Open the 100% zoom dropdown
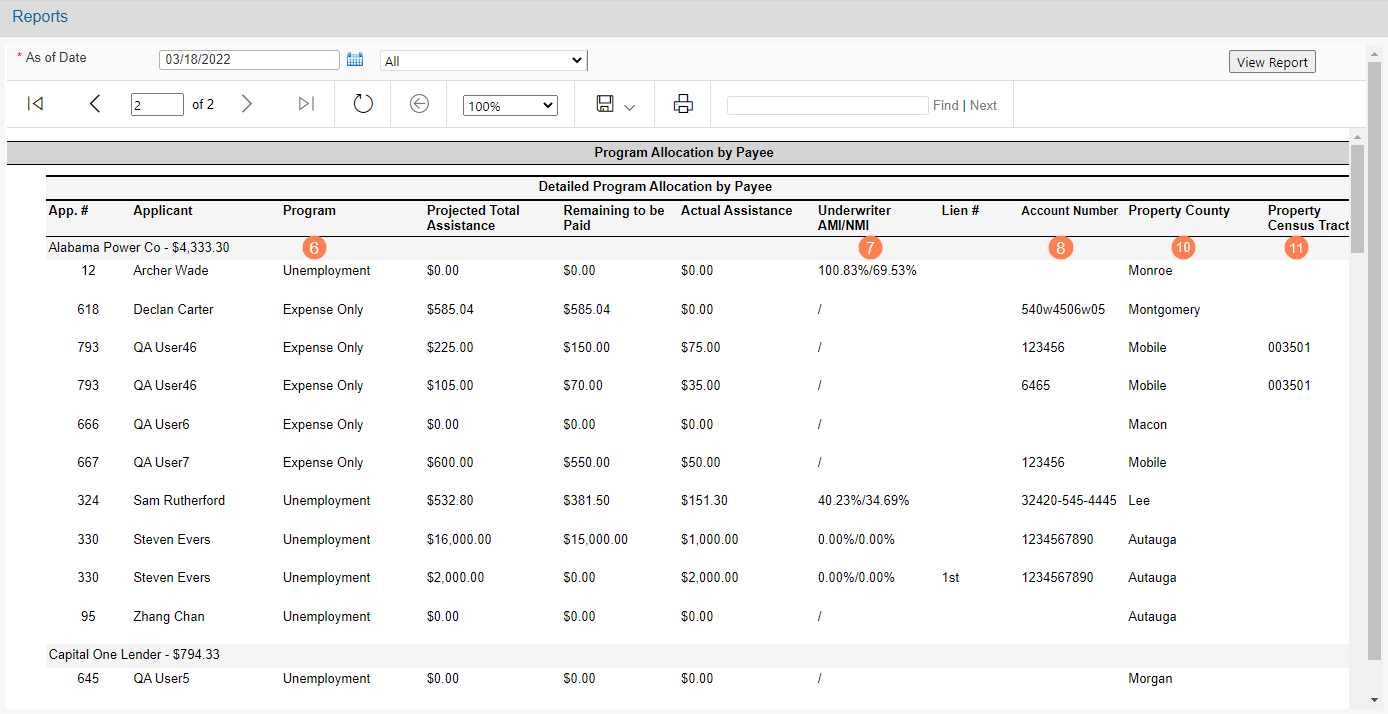 pyautogui.click(x=510, y=105)
